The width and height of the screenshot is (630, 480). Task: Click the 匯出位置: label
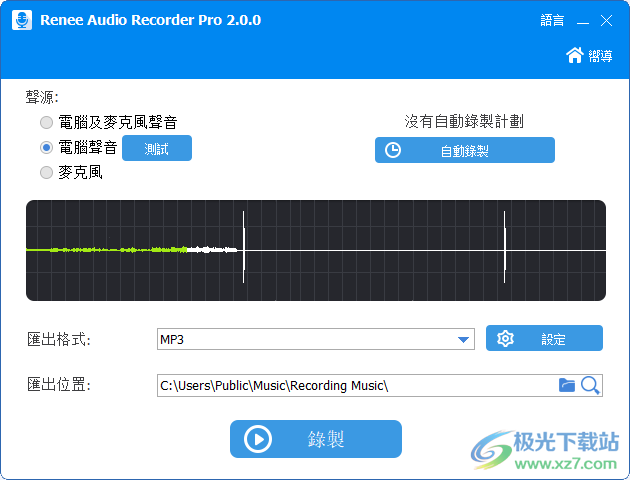pos(59,385)
